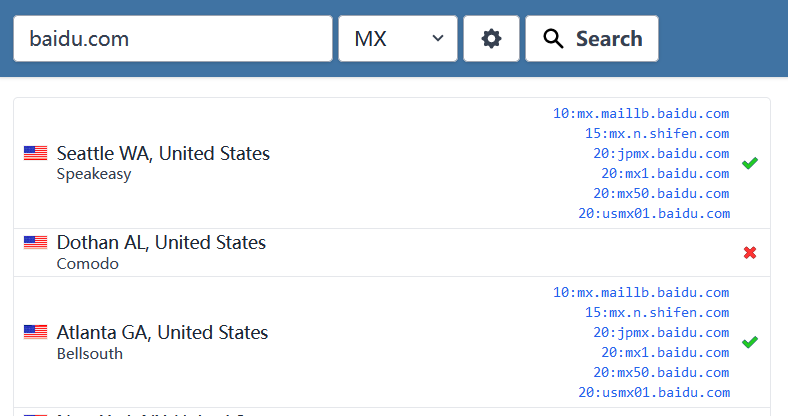Open 10:mx.maillb.baidu.com link in Atlanta row
This screenshot has width=788, height=416.
coord(641,292)
